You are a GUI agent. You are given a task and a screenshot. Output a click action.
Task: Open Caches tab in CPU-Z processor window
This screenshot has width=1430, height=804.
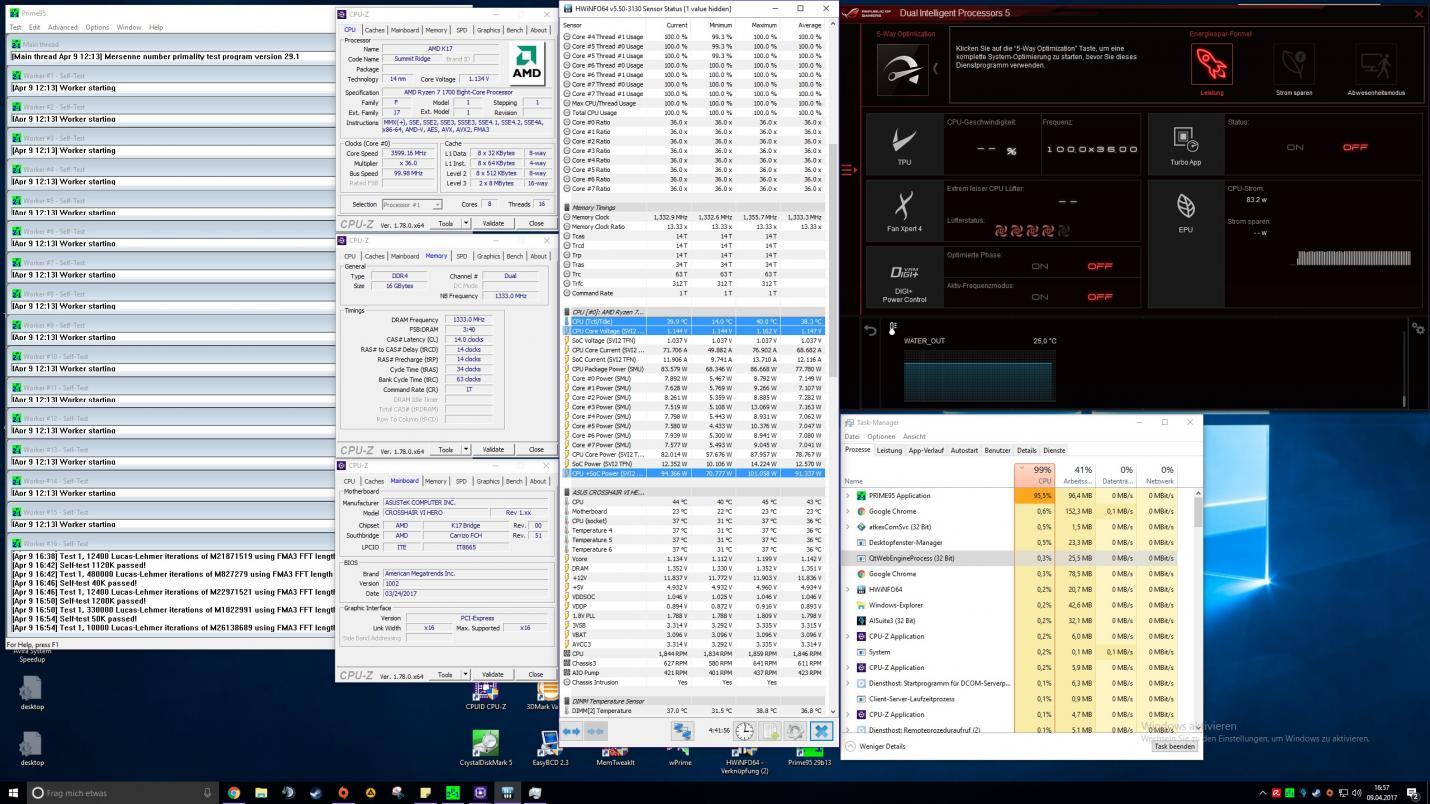pos(374,30)
